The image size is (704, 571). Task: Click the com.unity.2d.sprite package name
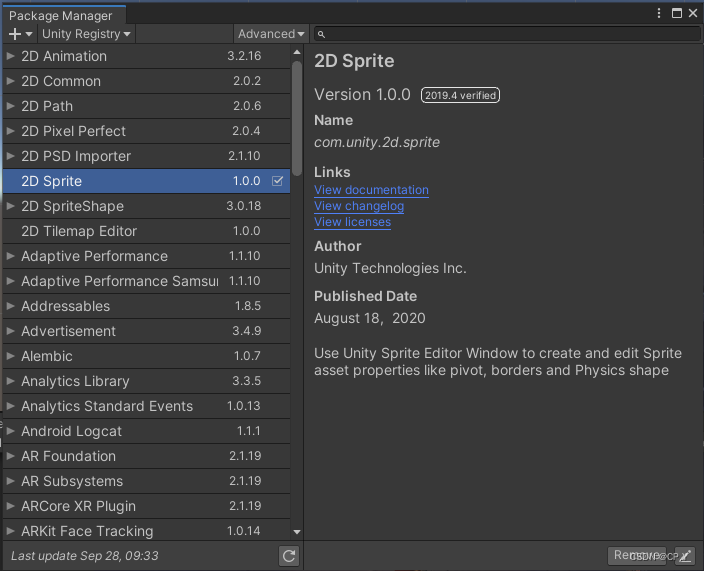pos(377,142)
